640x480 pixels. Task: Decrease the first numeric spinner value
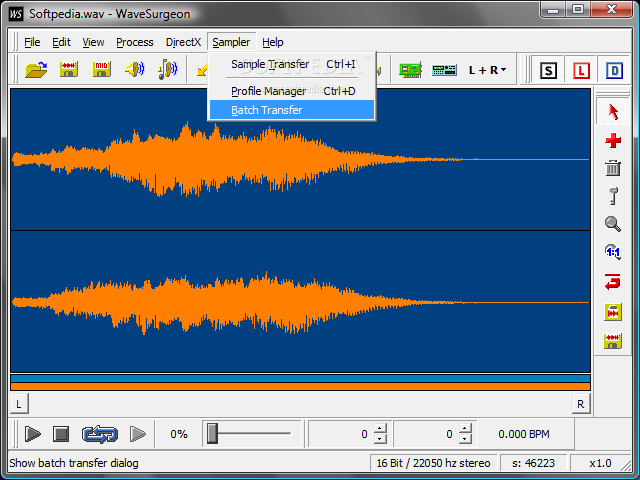pos(380,439)
